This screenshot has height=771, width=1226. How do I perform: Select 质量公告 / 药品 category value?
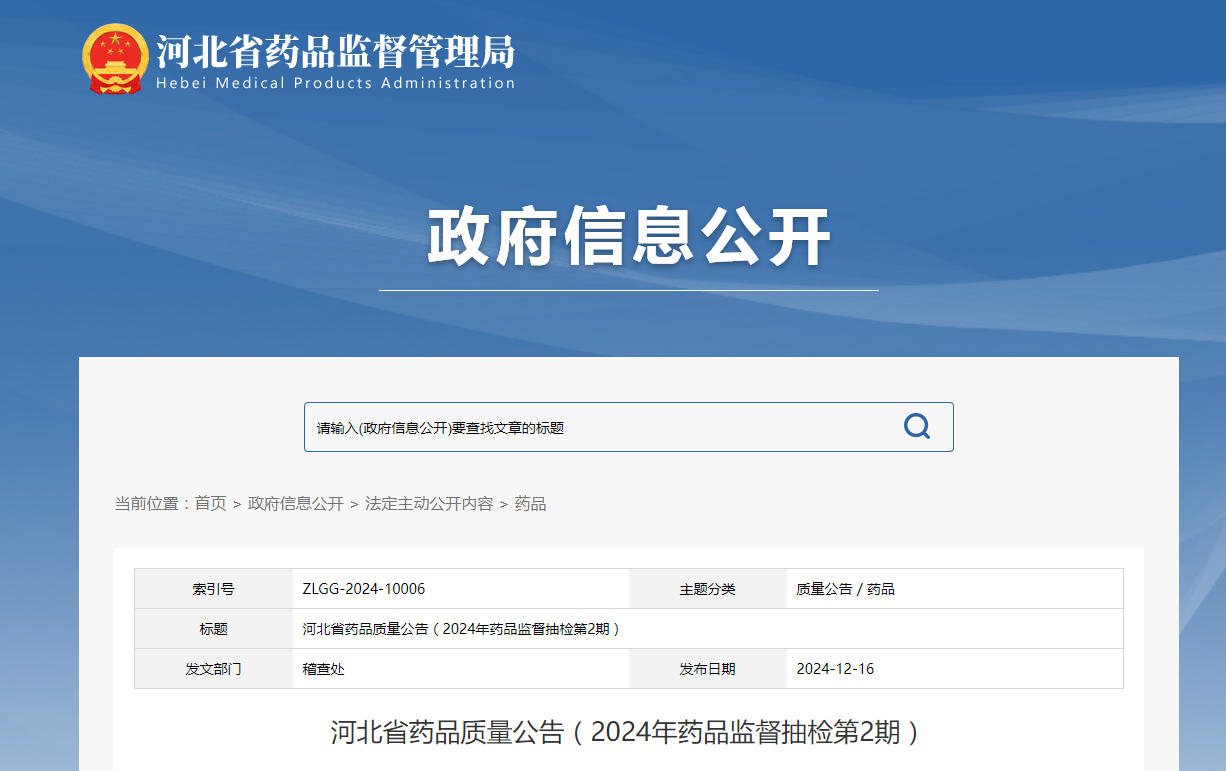(846, 589)
